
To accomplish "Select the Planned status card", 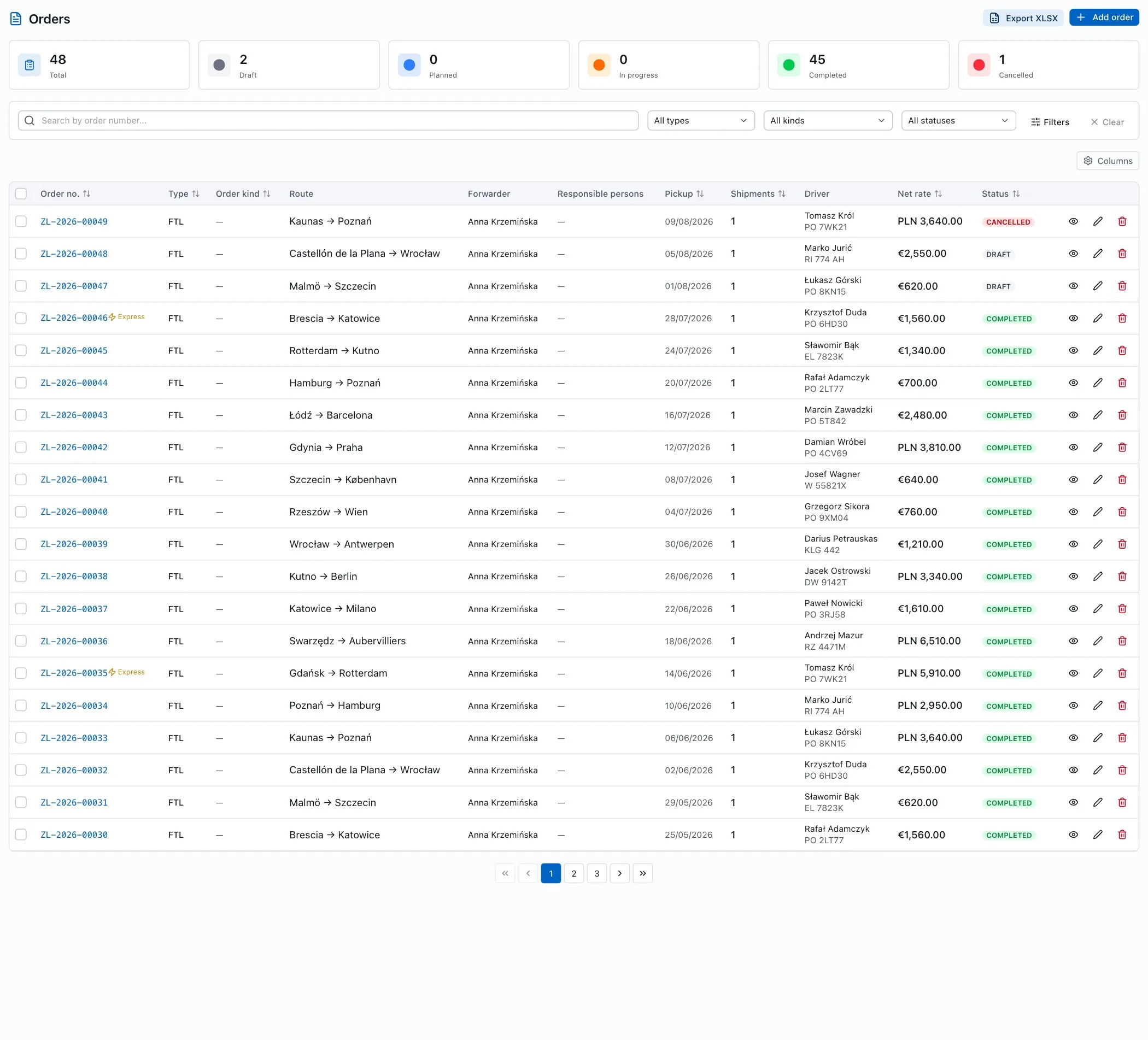I will (479, 65).
